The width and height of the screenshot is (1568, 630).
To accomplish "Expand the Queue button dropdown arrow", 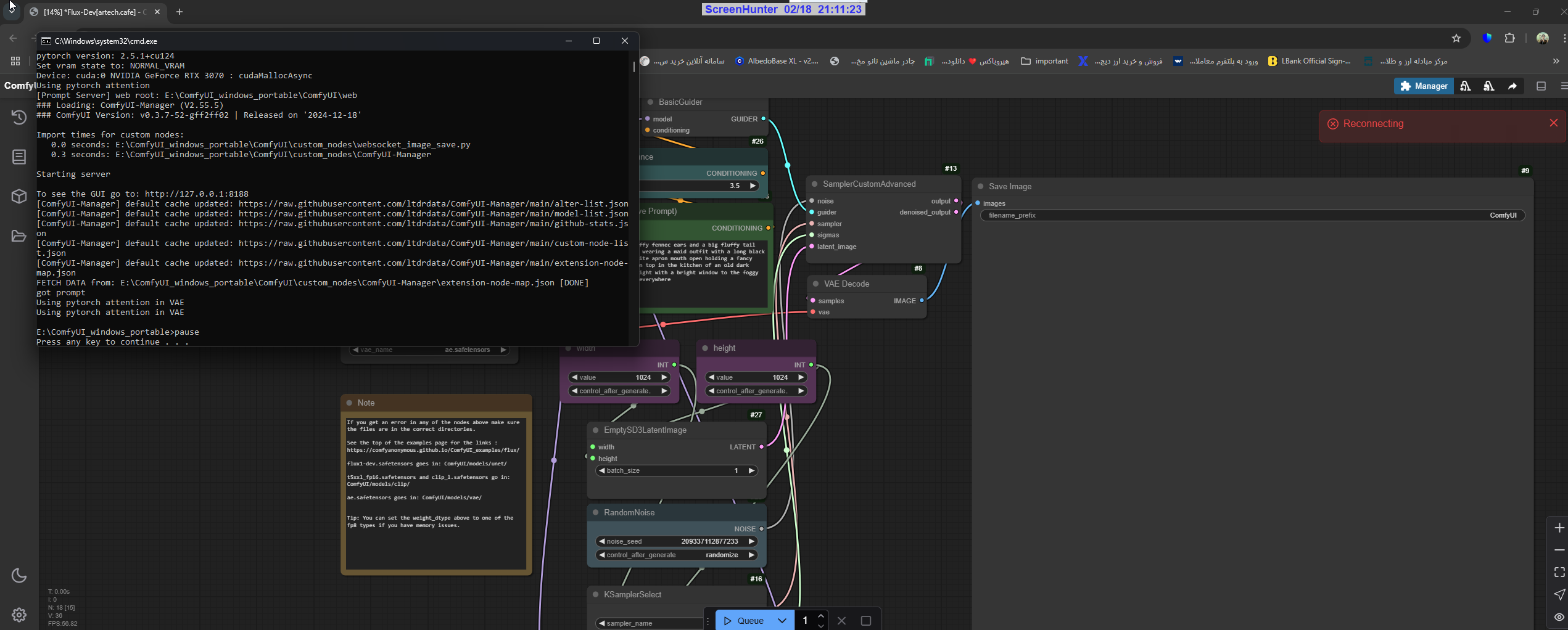I will tap(782, 621).
